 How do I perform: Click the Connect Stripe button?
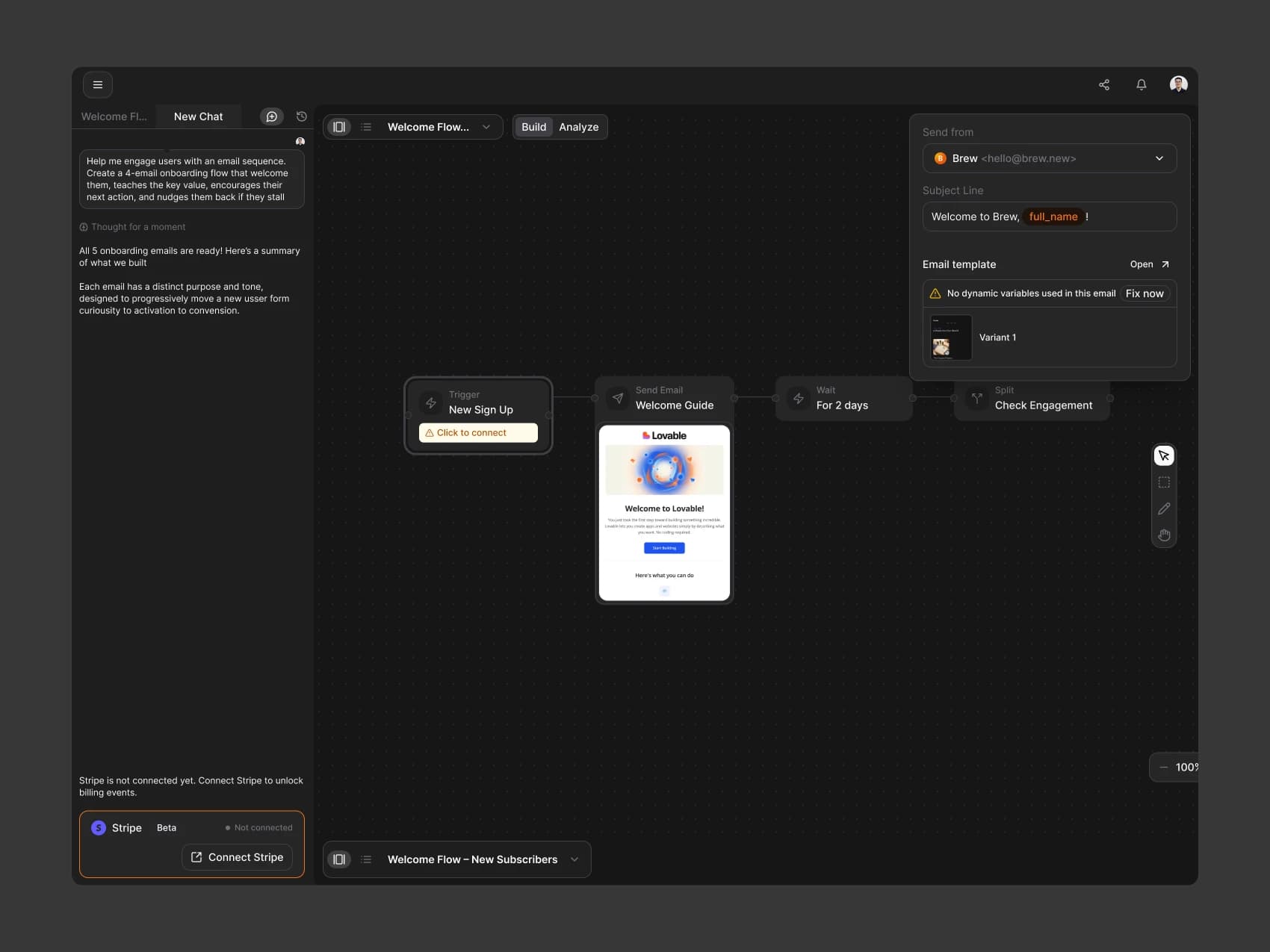click(x=237, y=857)
